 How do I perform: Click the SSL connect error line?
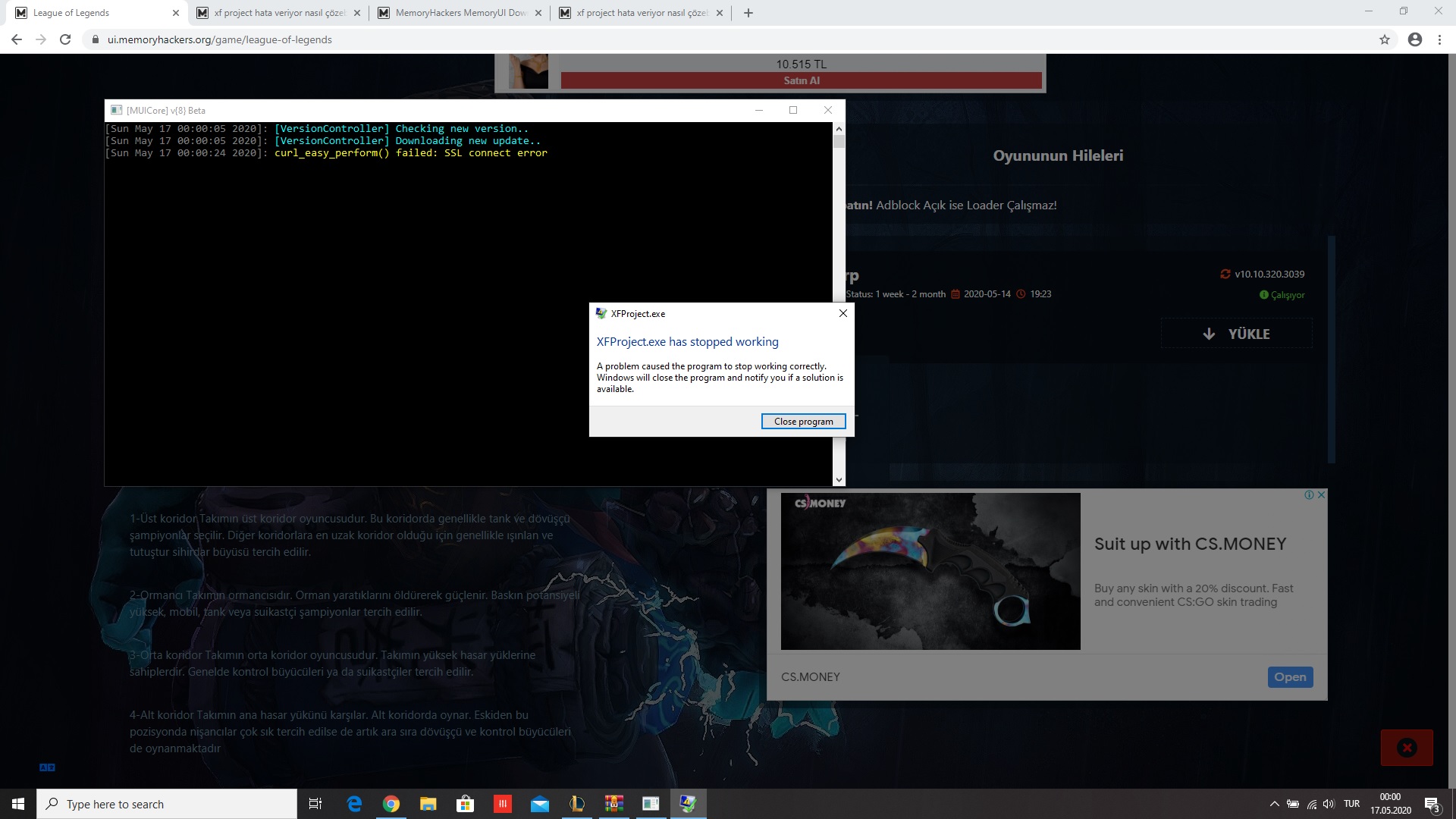[x=410, y=153]
